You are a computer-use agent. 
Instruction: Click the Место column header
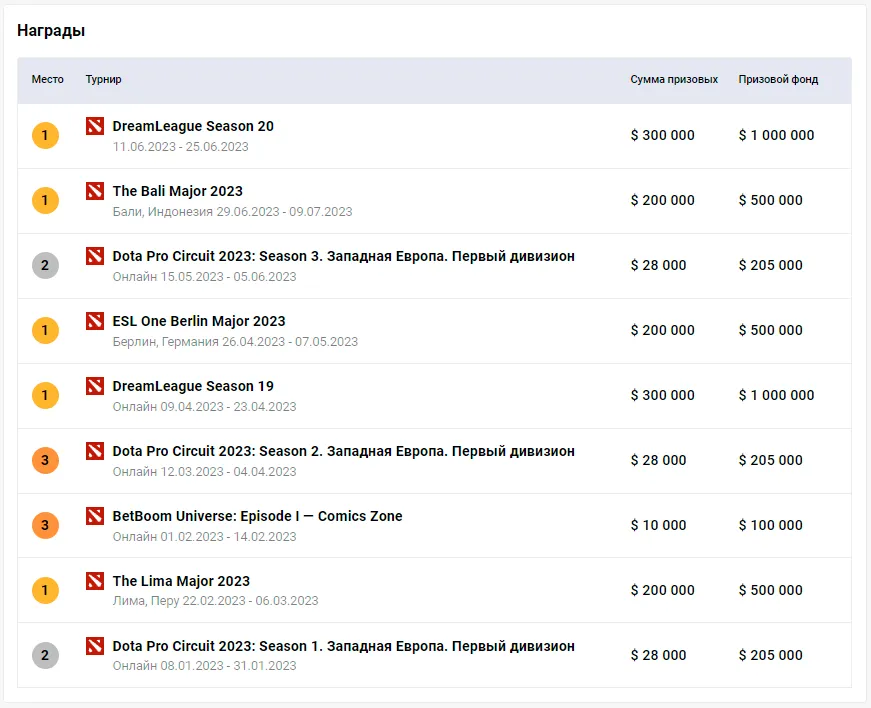coord(48,79)
